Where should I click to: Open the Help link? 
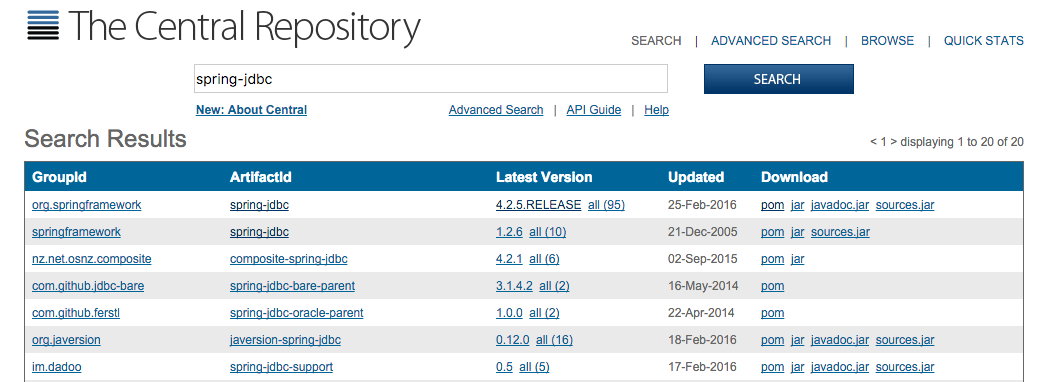pos(656,110)
